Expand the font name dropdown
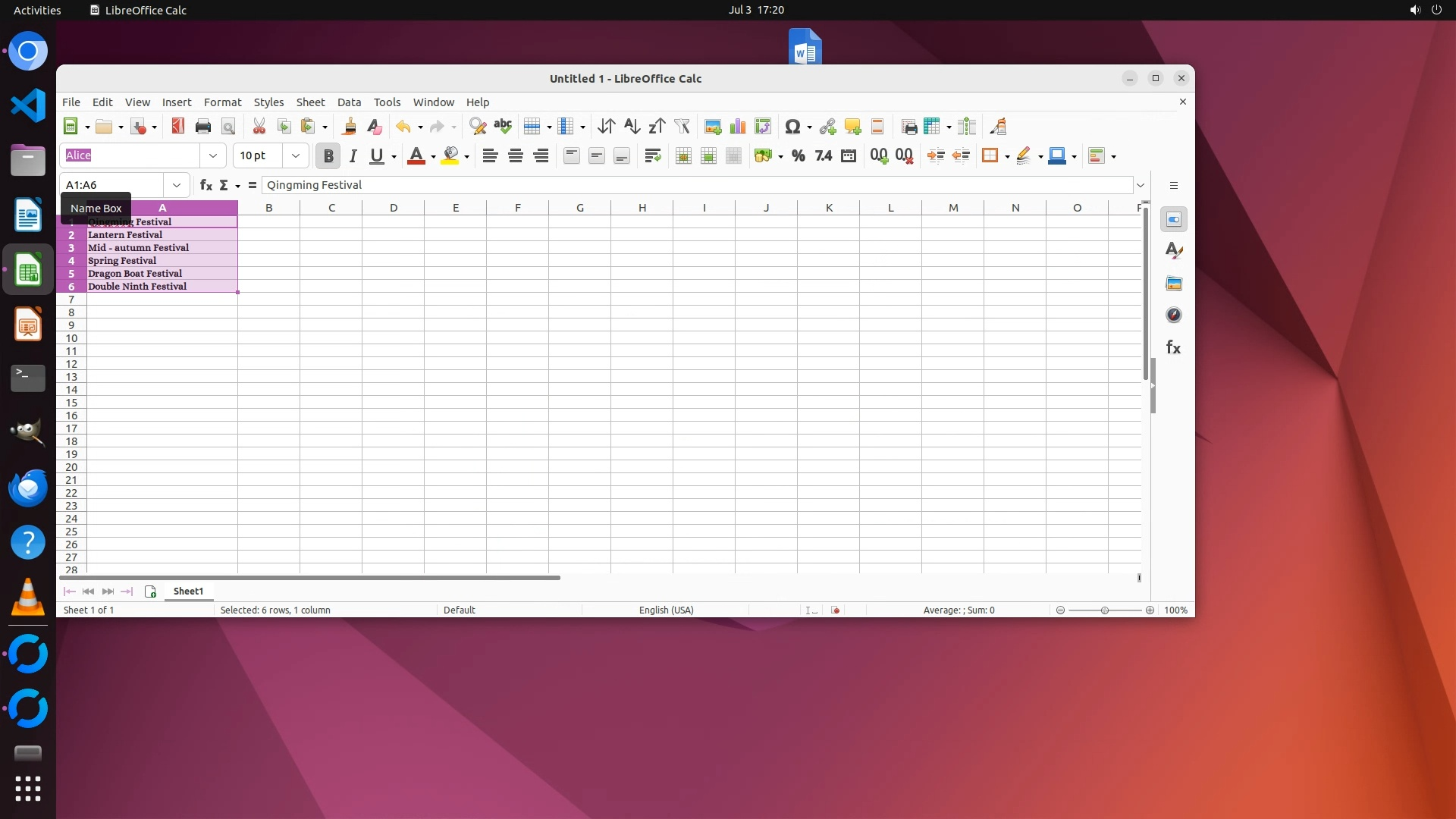This screenshot has height=819, width=1456. point(213,155)
